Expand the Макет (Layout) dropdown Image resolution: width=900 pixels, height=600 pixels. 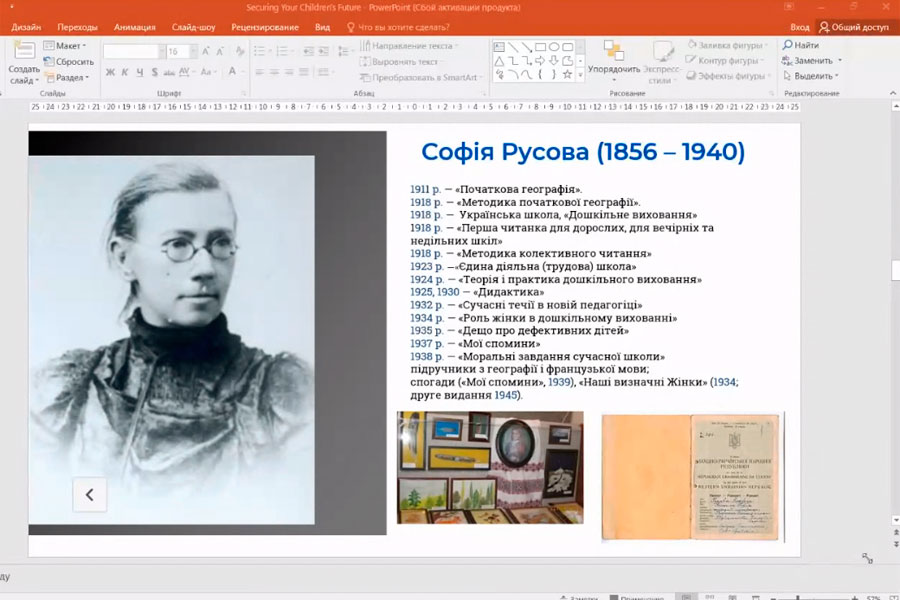pyautogui.click(x=67, y=46)
